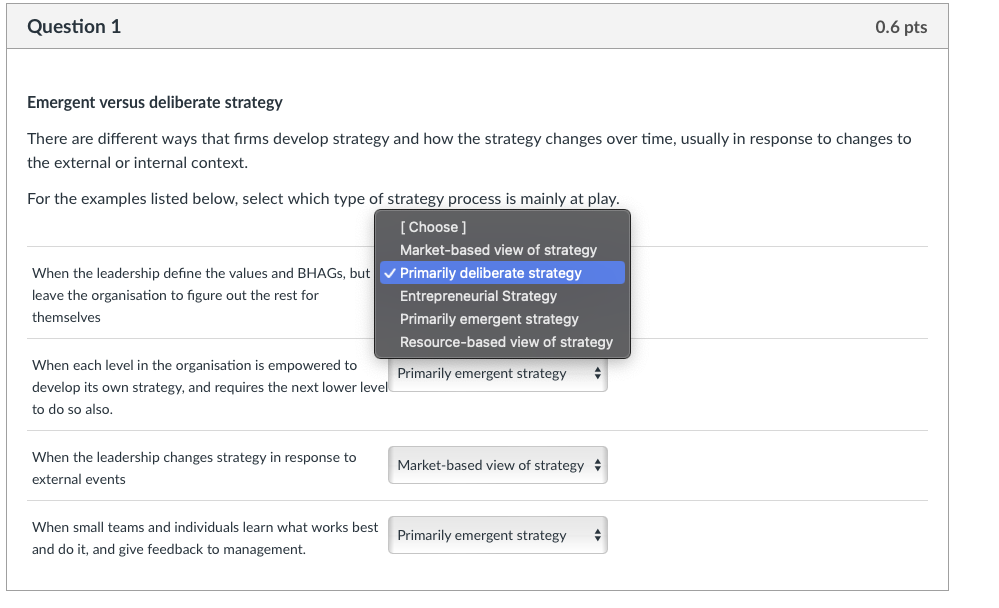This screenshot has height=608, width=999.
Task: Select the highlighted Primarily deliberate strategy option
Action: click(x=490, y=273)
